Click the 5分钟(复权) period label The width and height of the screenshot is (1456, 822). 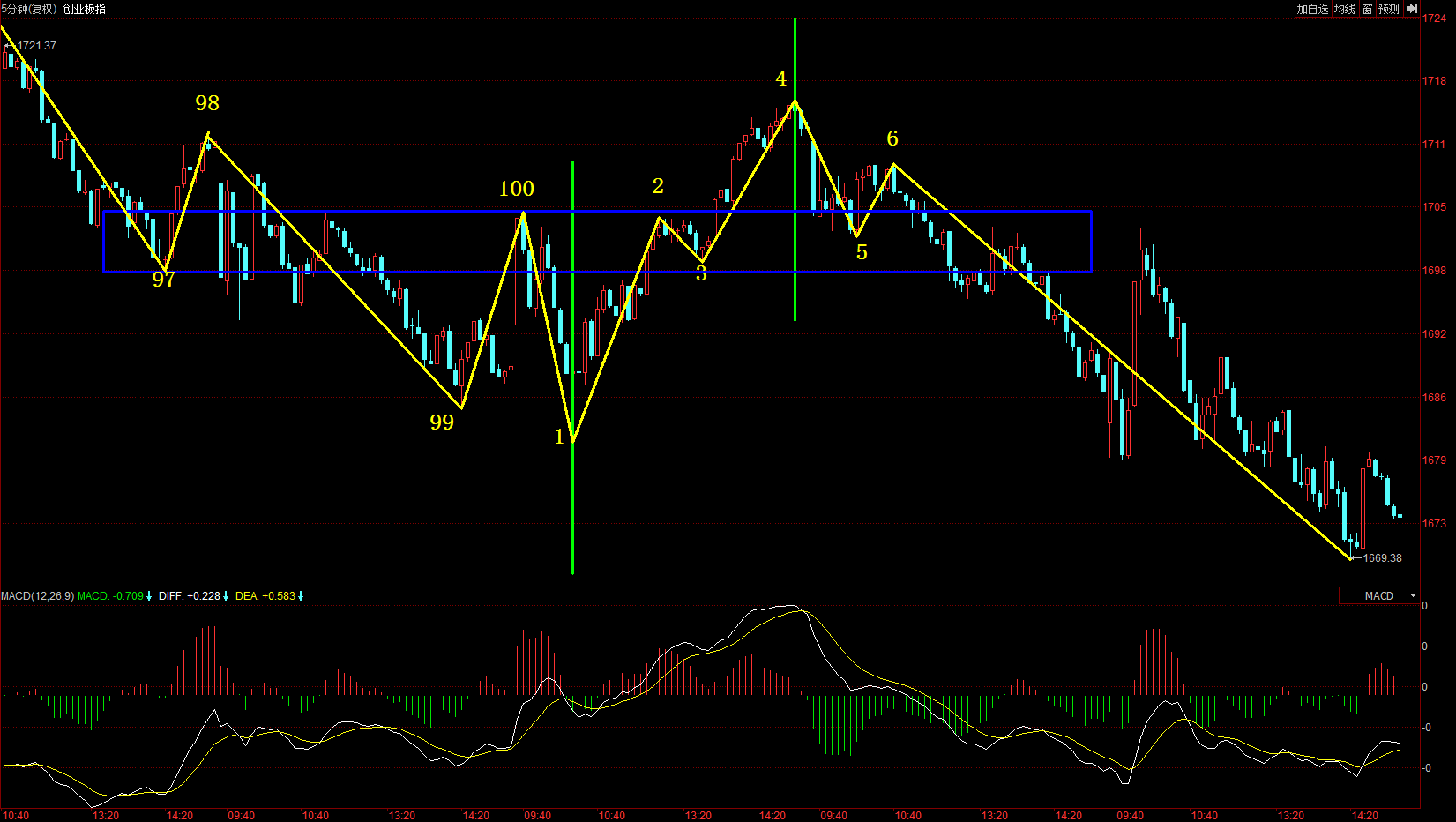point(29,9)
